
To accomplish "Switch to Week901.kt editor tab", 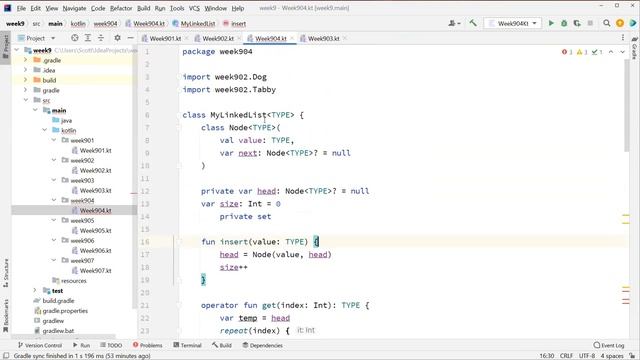I will pos(165,38).
